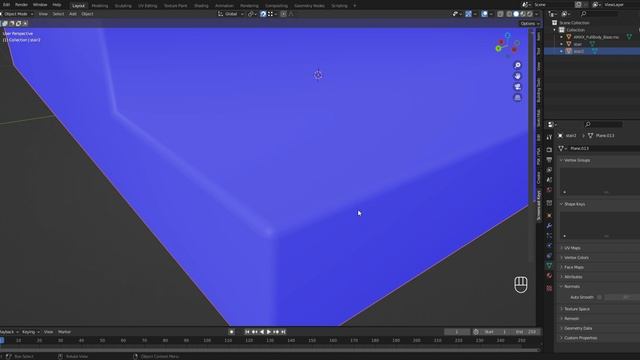Switch to rendered viewport shading
640x360 pixels.
[530, 14]
